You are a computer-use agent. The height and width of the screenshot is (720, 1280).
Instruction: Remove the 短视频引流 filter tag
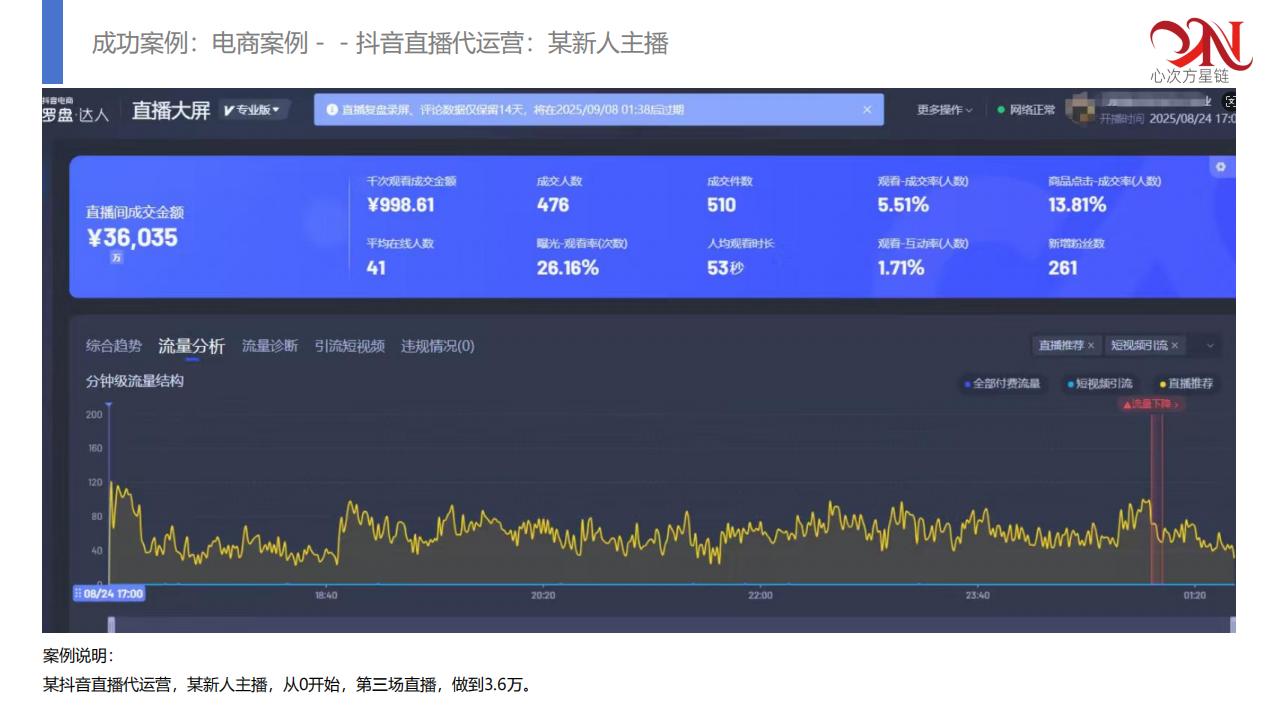[1175, 345]
